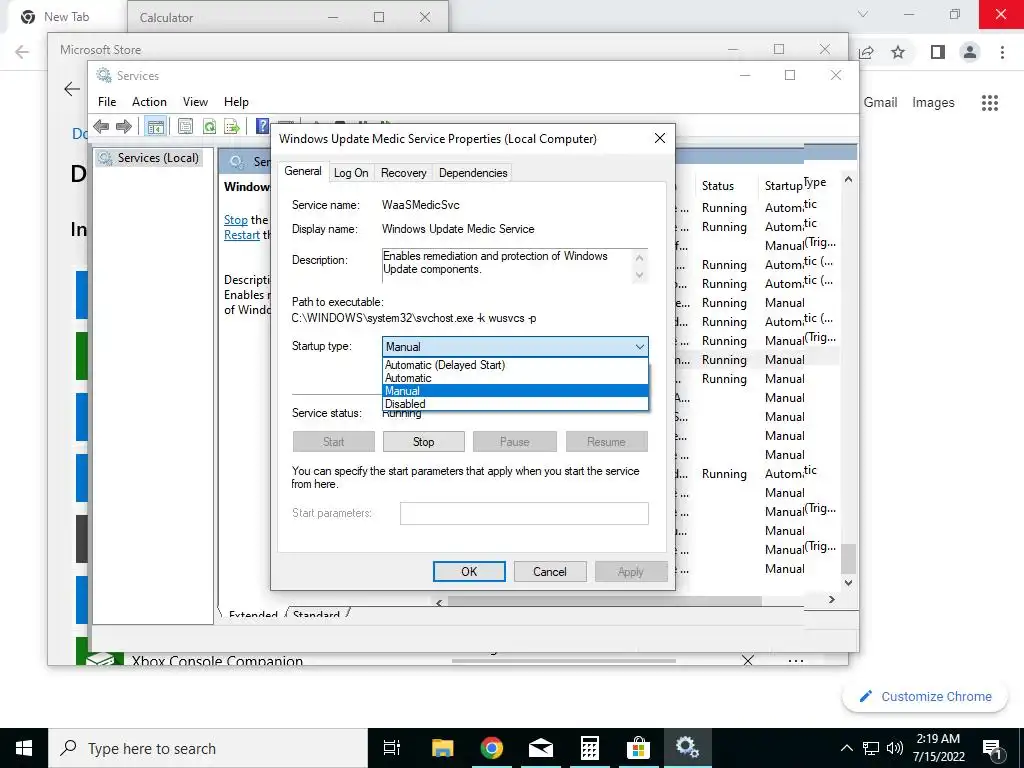The image size is (1024, 768).
Task: Toggle Show/Hide Console Tree toolbar icon
Action: 155,127
